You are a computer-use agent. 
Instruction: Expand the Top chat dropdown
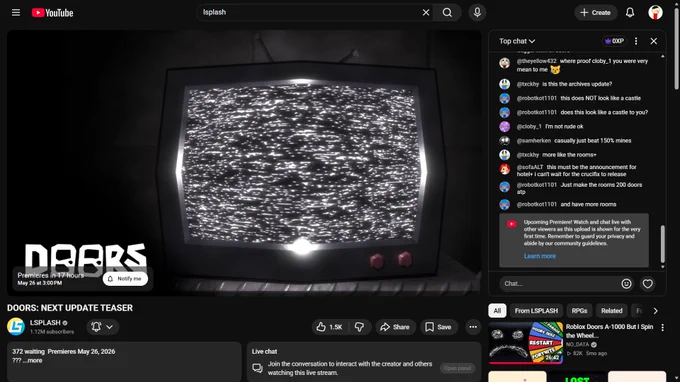point(517,41)
